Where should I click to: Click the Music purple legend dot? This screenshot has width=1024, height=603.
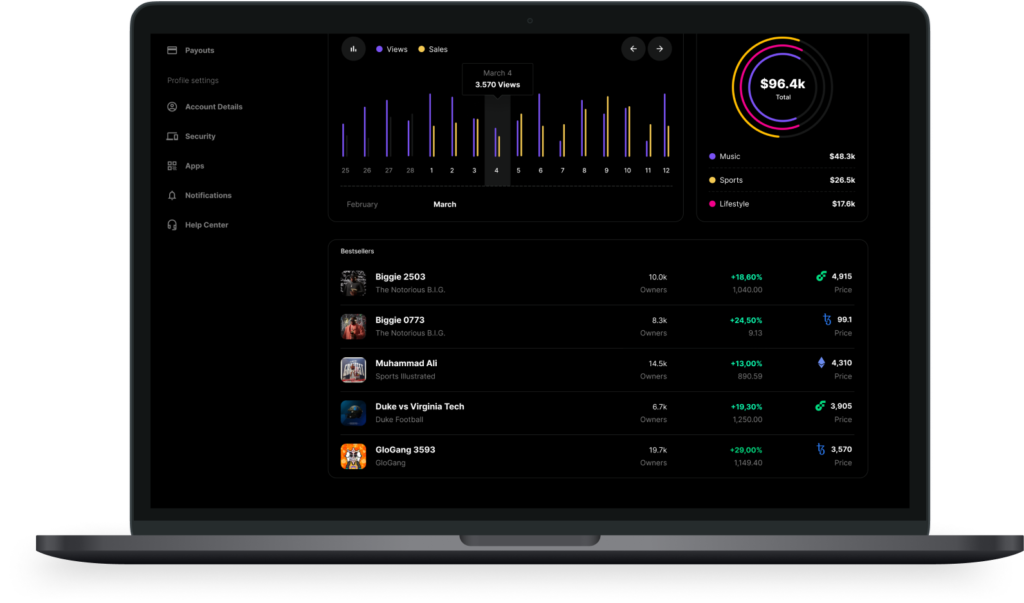tap(712, 157)
